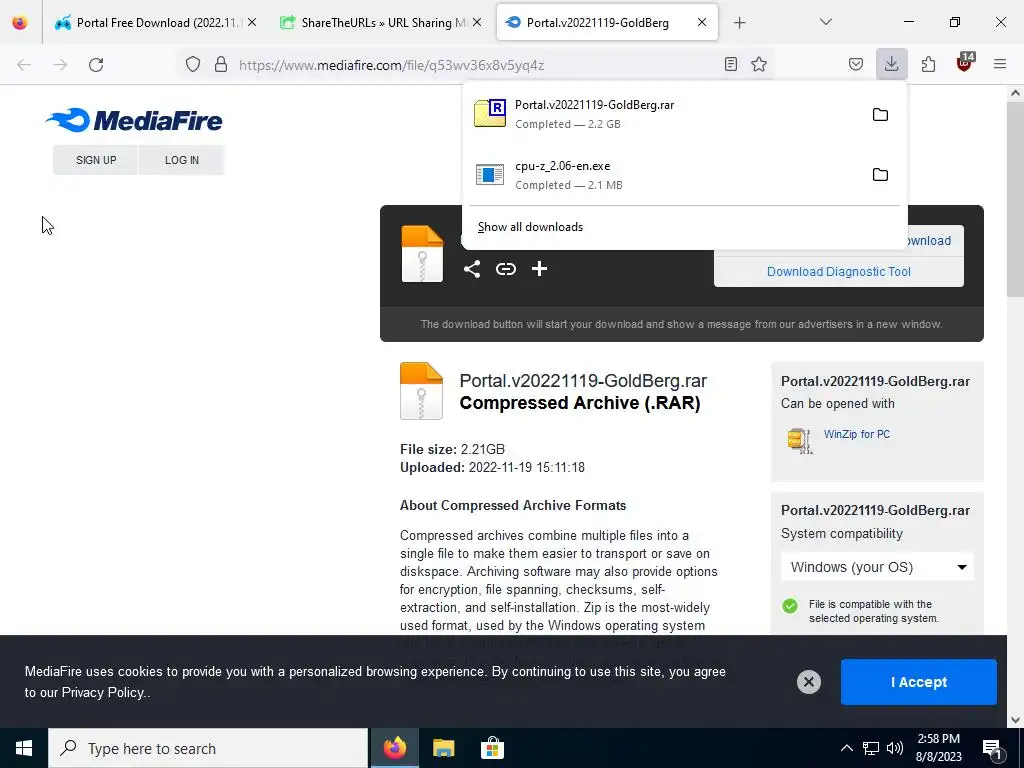Screen dimensions: 1024x768
Task: Open the Windows notification center icon
Action: tap(992, 748)
